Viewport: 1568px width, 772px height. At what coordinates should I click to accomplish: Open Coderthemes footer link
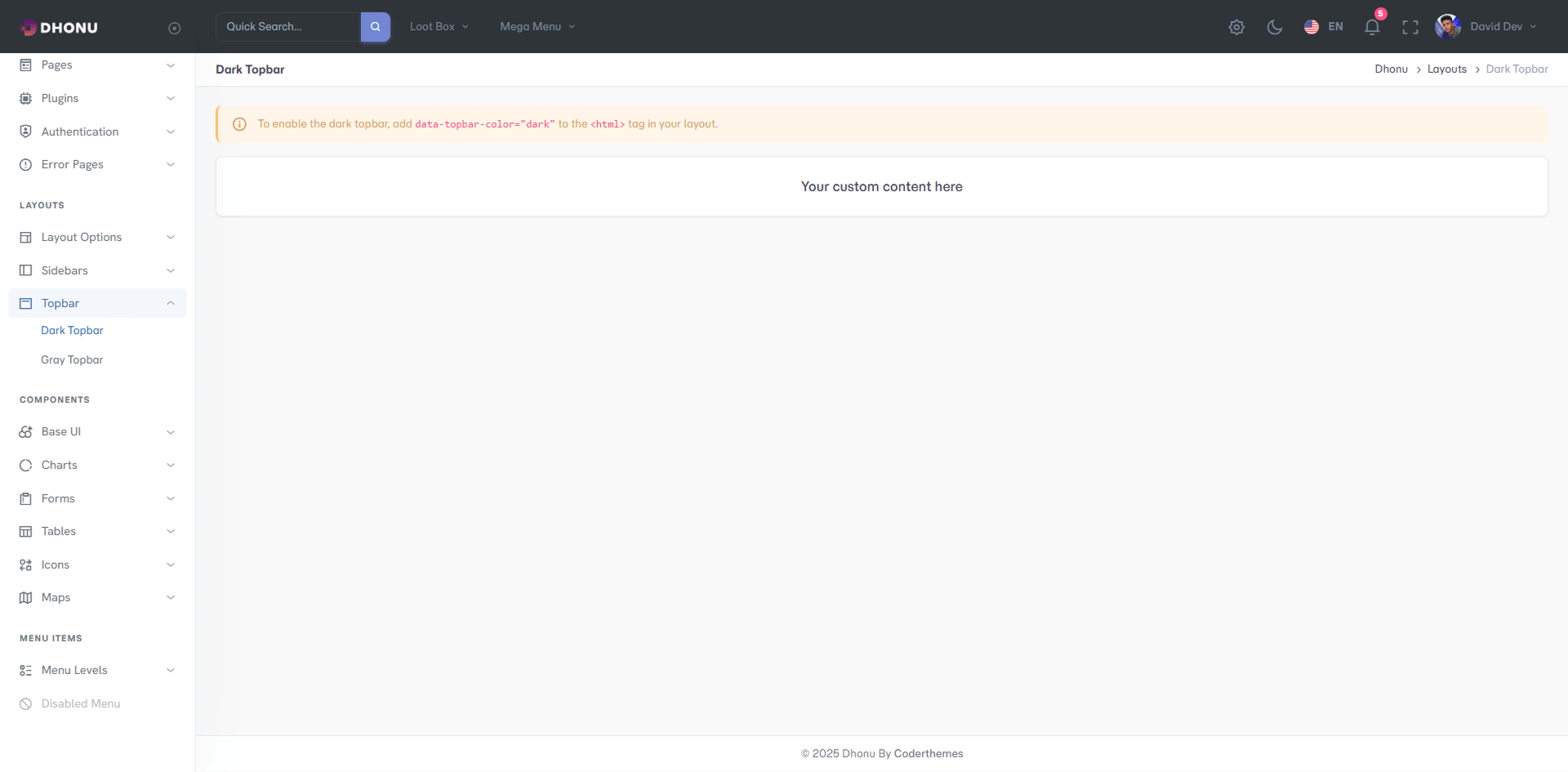tap(929, 753)
